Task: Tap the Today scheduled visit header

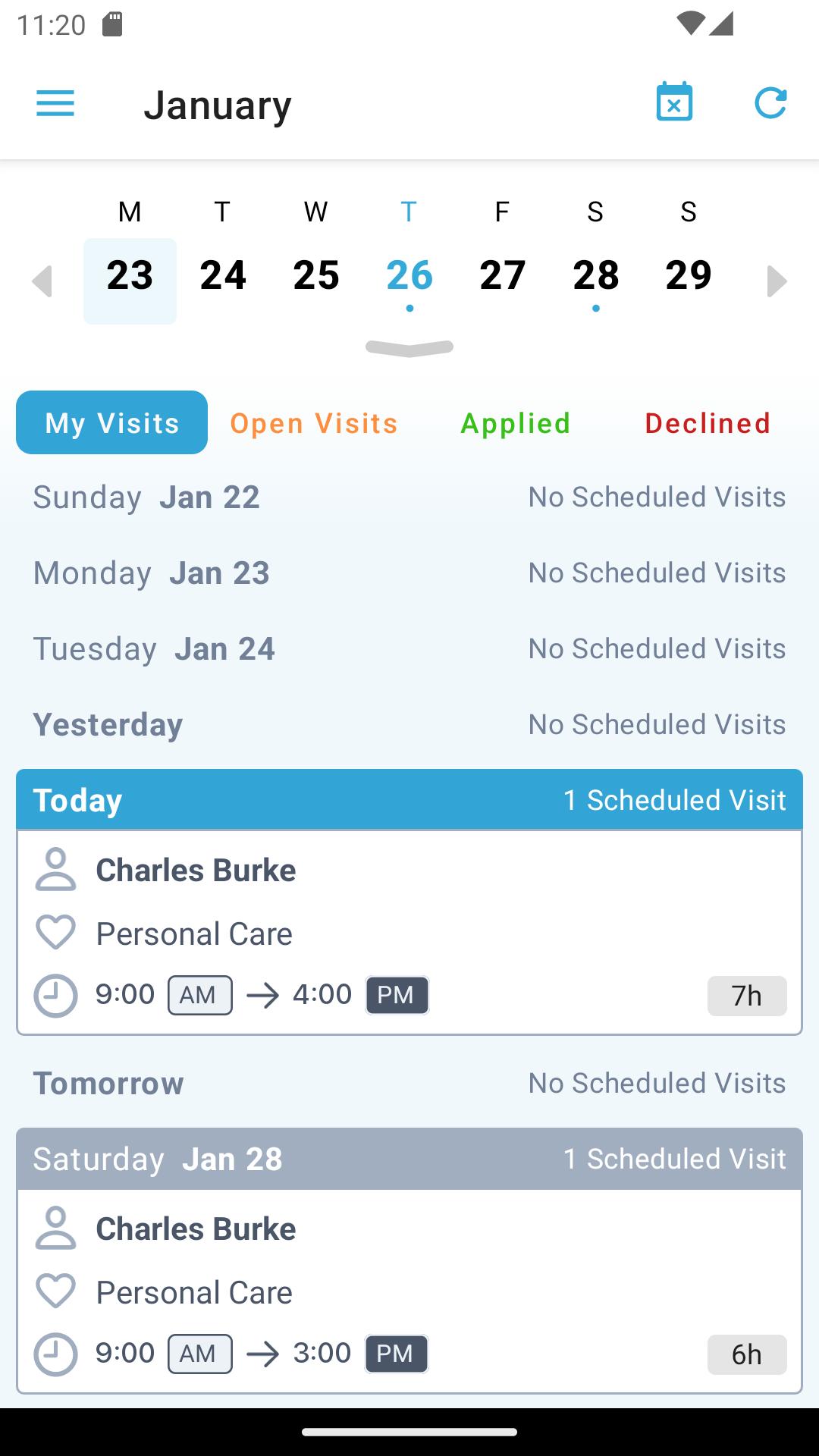Action: [409, 800]
